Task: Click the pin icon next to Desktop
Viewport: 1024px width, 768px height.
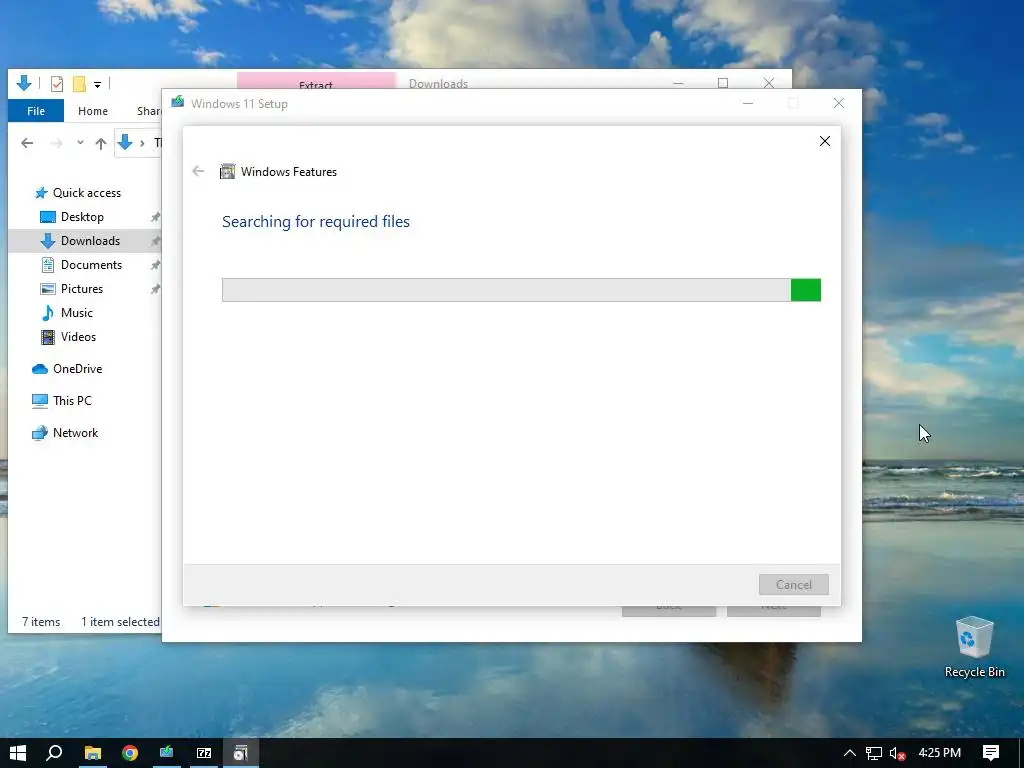Action: point(155,217)
